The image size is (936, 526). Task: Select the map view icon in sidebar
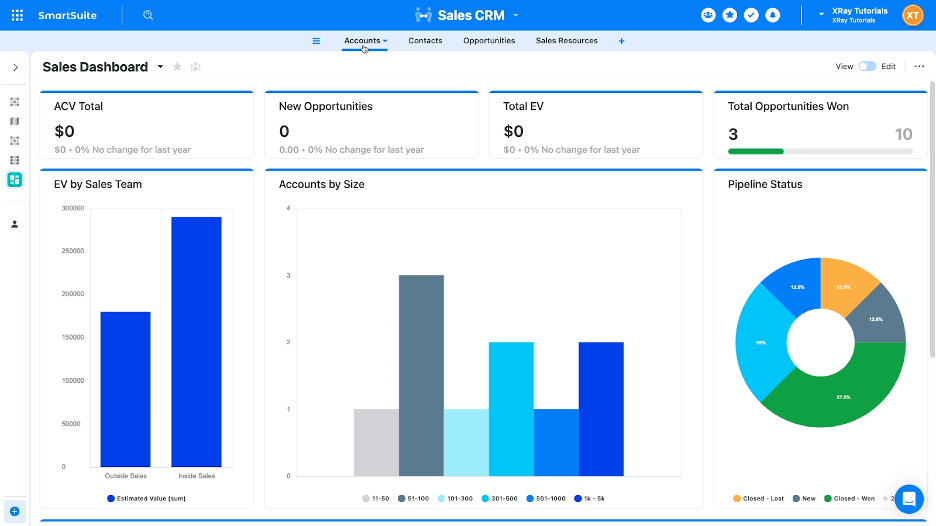pyautogui.click(x=15, y=121)
